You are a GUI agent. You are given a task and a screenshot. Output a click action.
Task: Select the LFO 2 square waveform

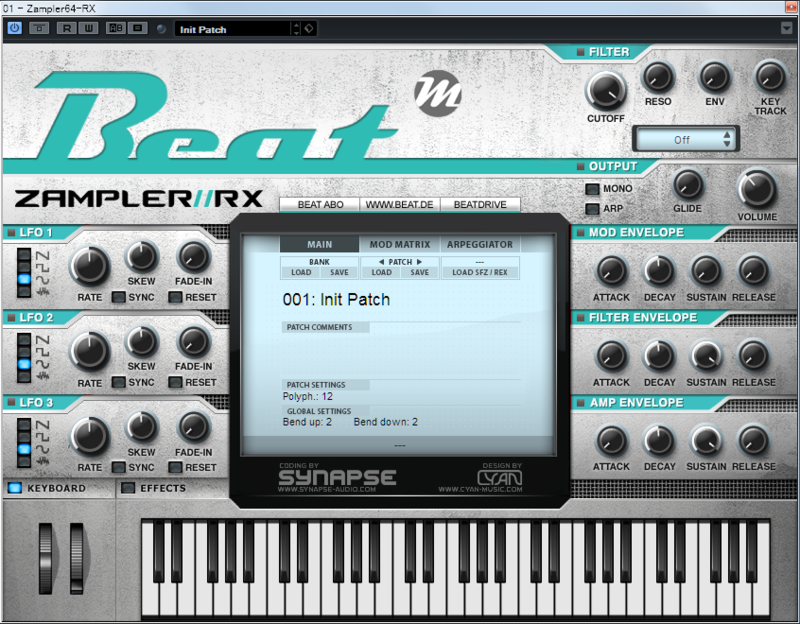pos(24,352)
